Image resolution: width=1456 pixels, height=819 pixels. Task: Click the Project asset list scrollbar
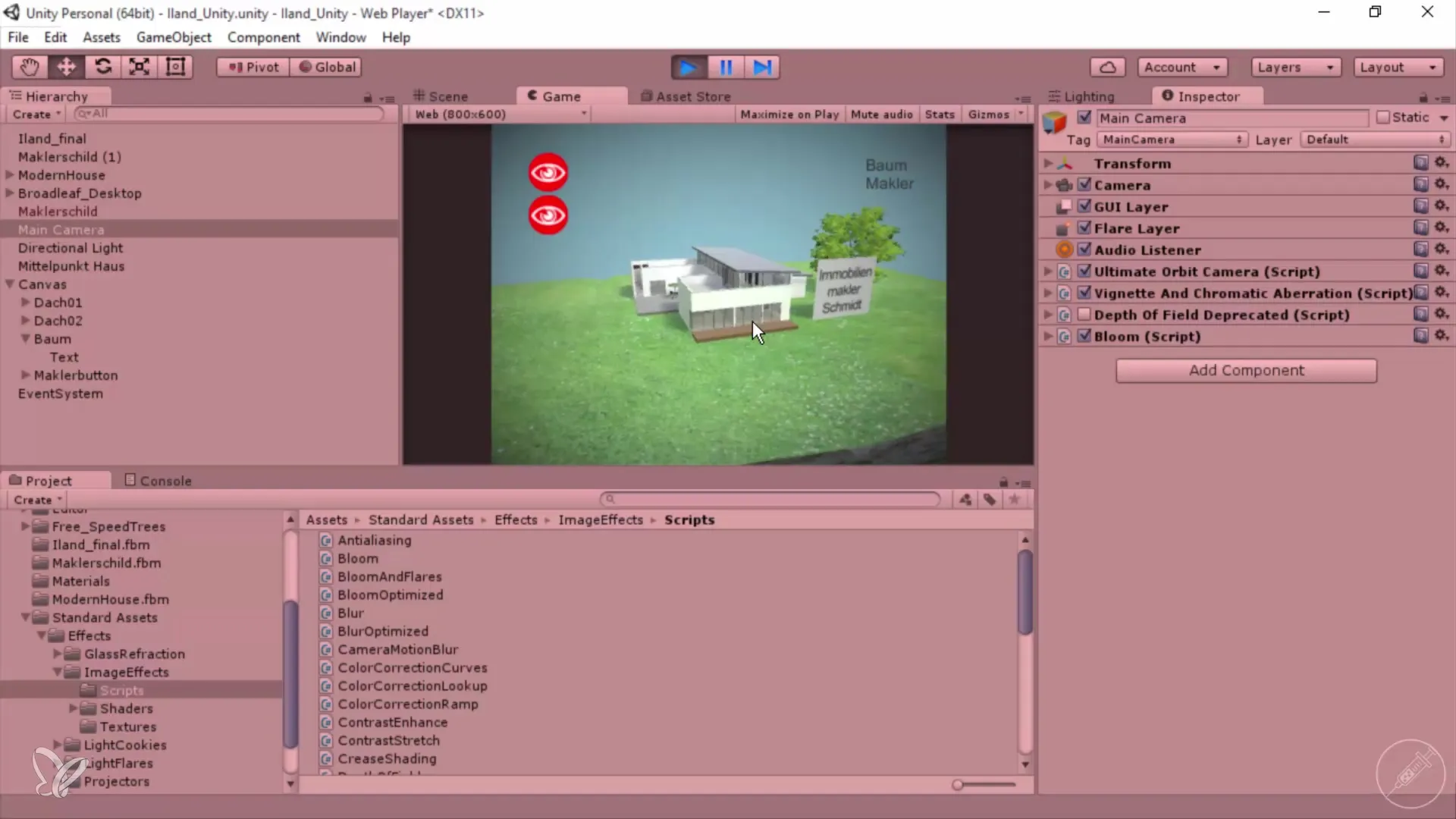(x=1025, y=594)
